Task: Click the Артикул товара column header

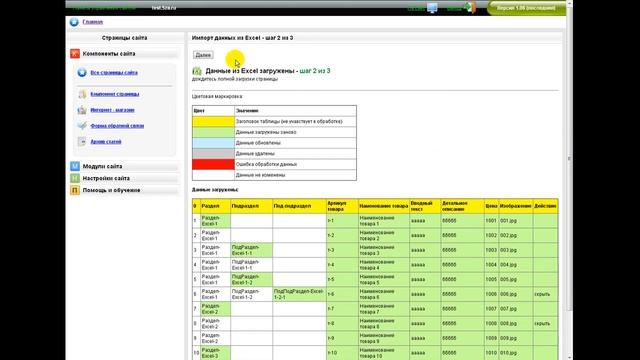Action: 342,206
